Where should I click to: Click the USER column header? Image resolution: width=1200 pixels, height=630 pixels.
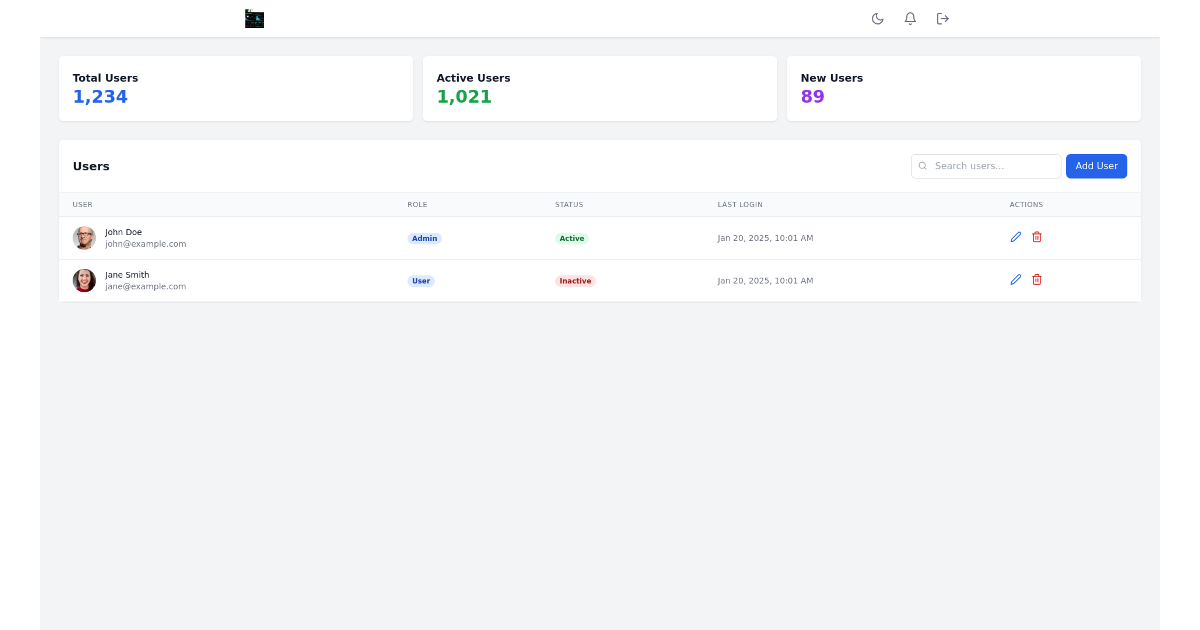pyautogui.click(x=82, y=204)
